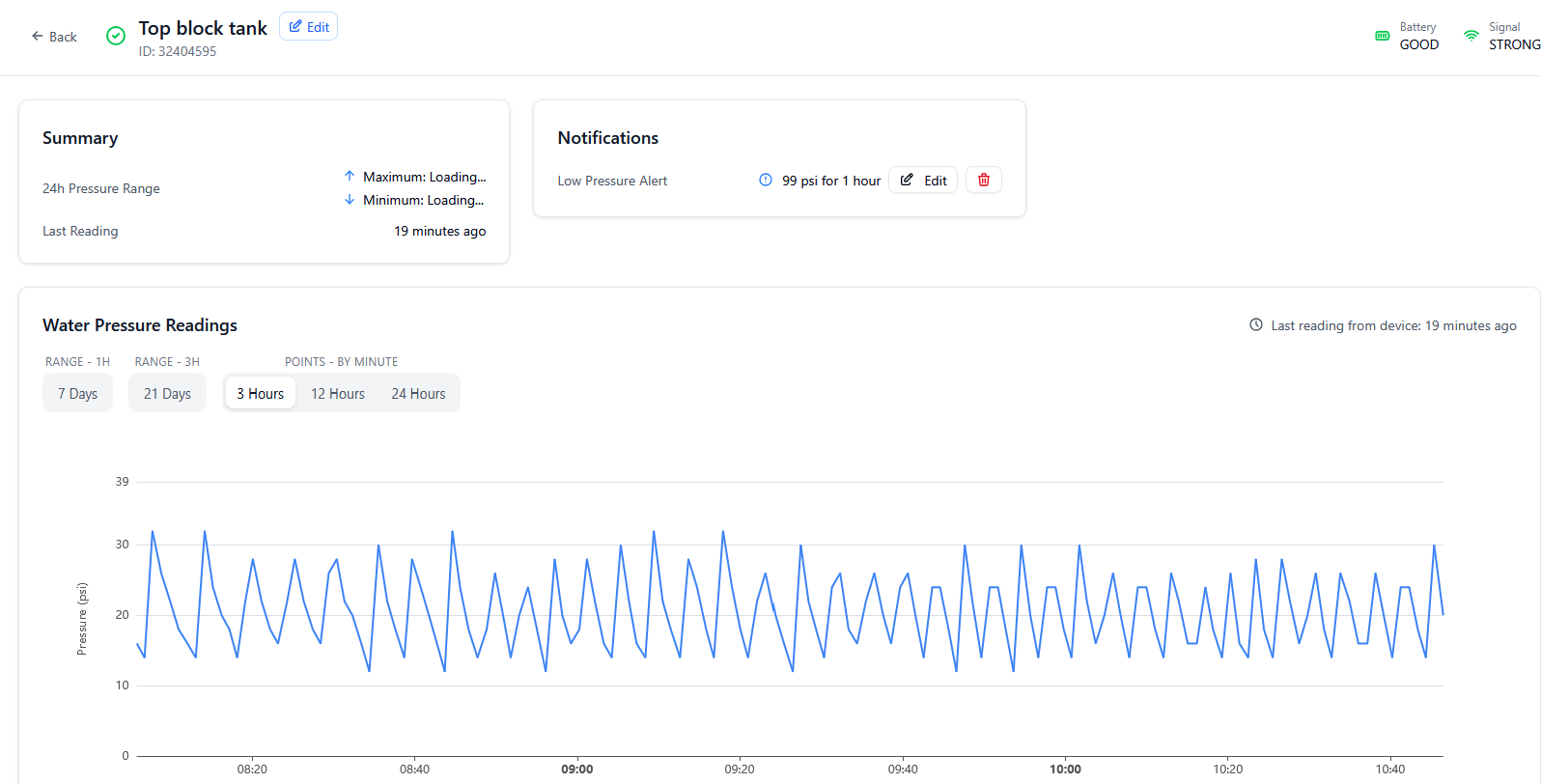Click the 24h Pressure Range label
Viewport: 1541px width, 784px height.
tap(101, 188)
